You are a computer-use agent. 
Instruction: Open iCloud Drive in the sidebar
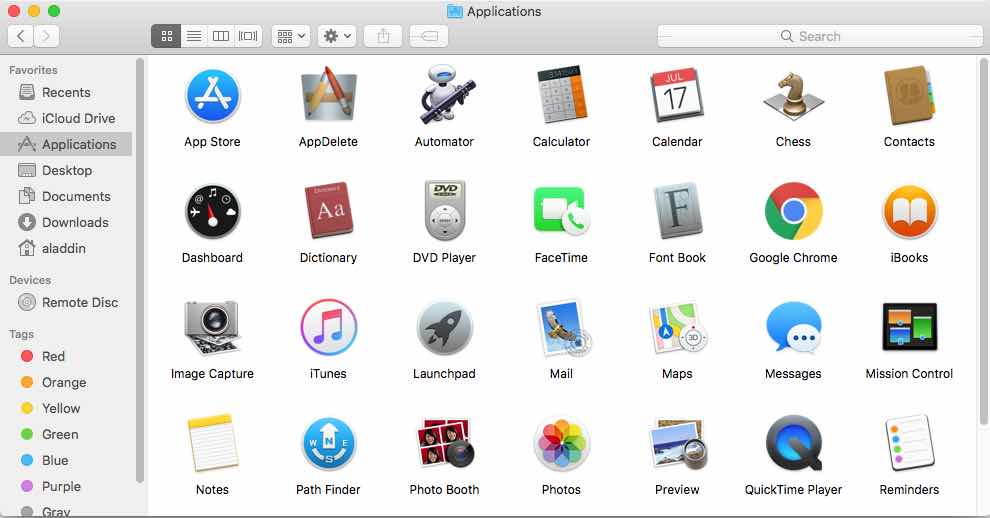click(66, 118)
